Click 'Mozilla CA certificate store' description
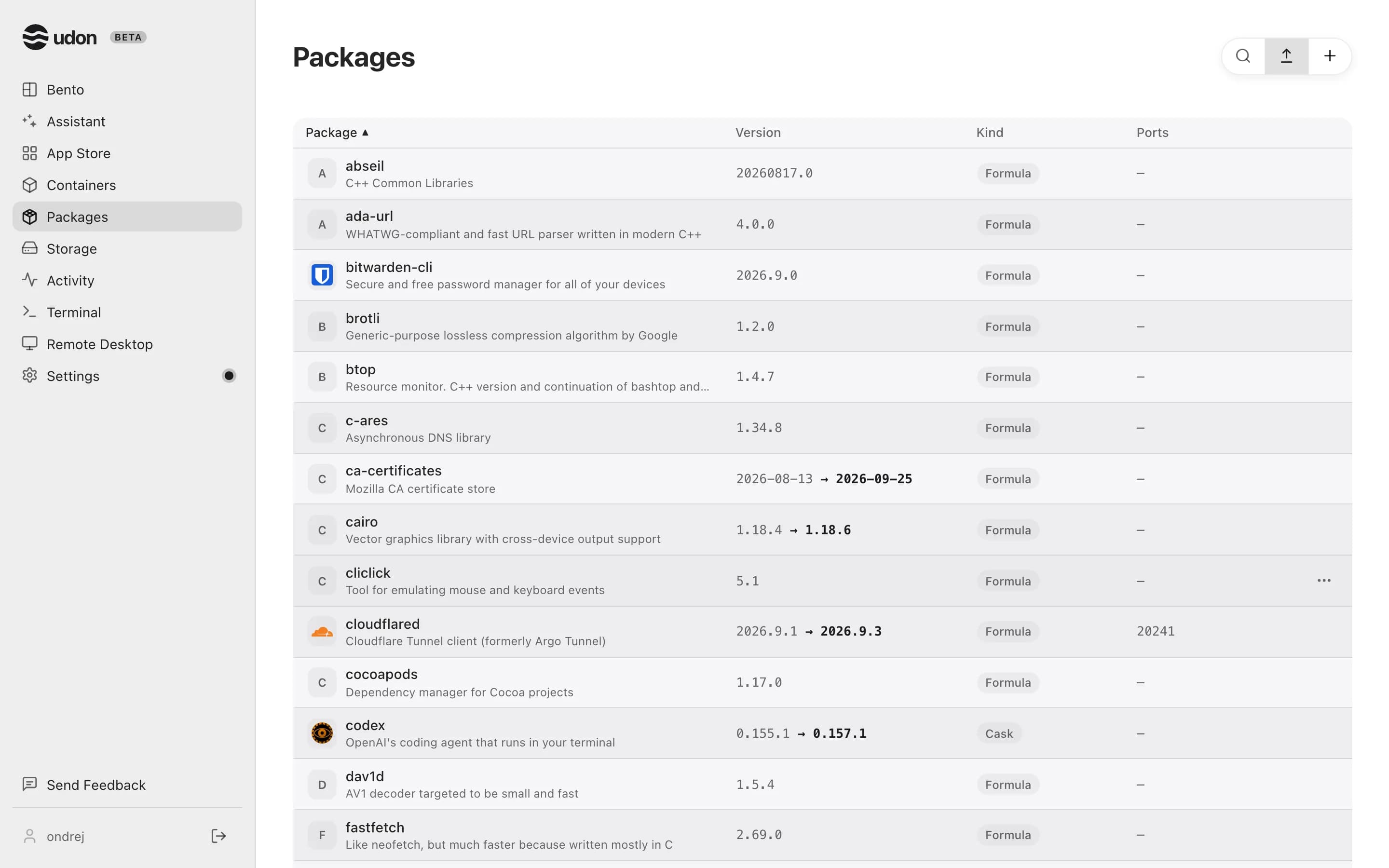 click(420, 488)
